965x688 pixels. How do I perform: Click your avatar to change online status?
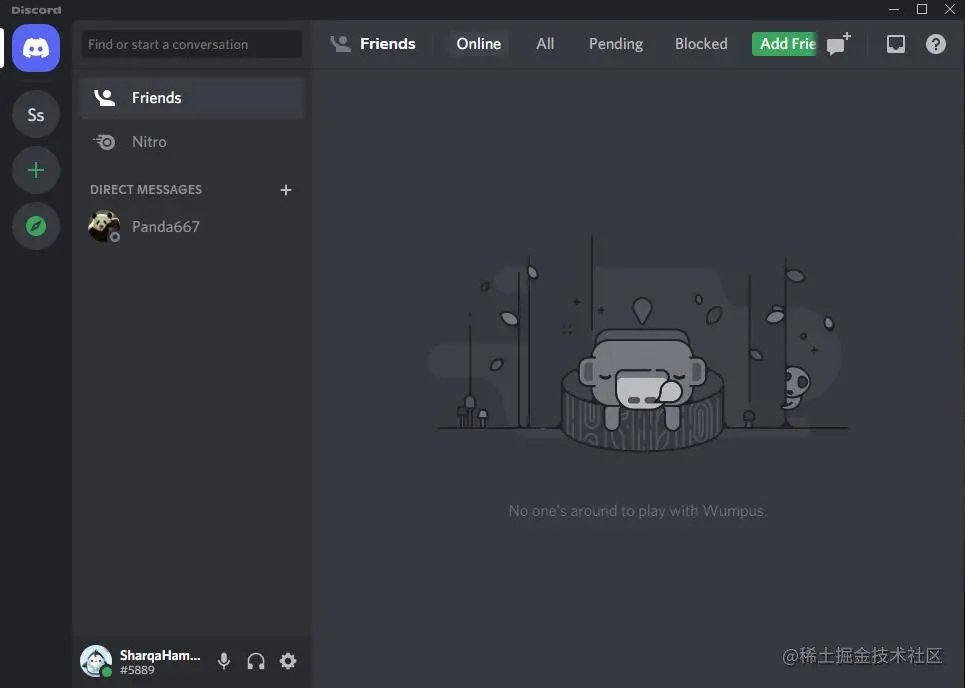coord(95,661)
